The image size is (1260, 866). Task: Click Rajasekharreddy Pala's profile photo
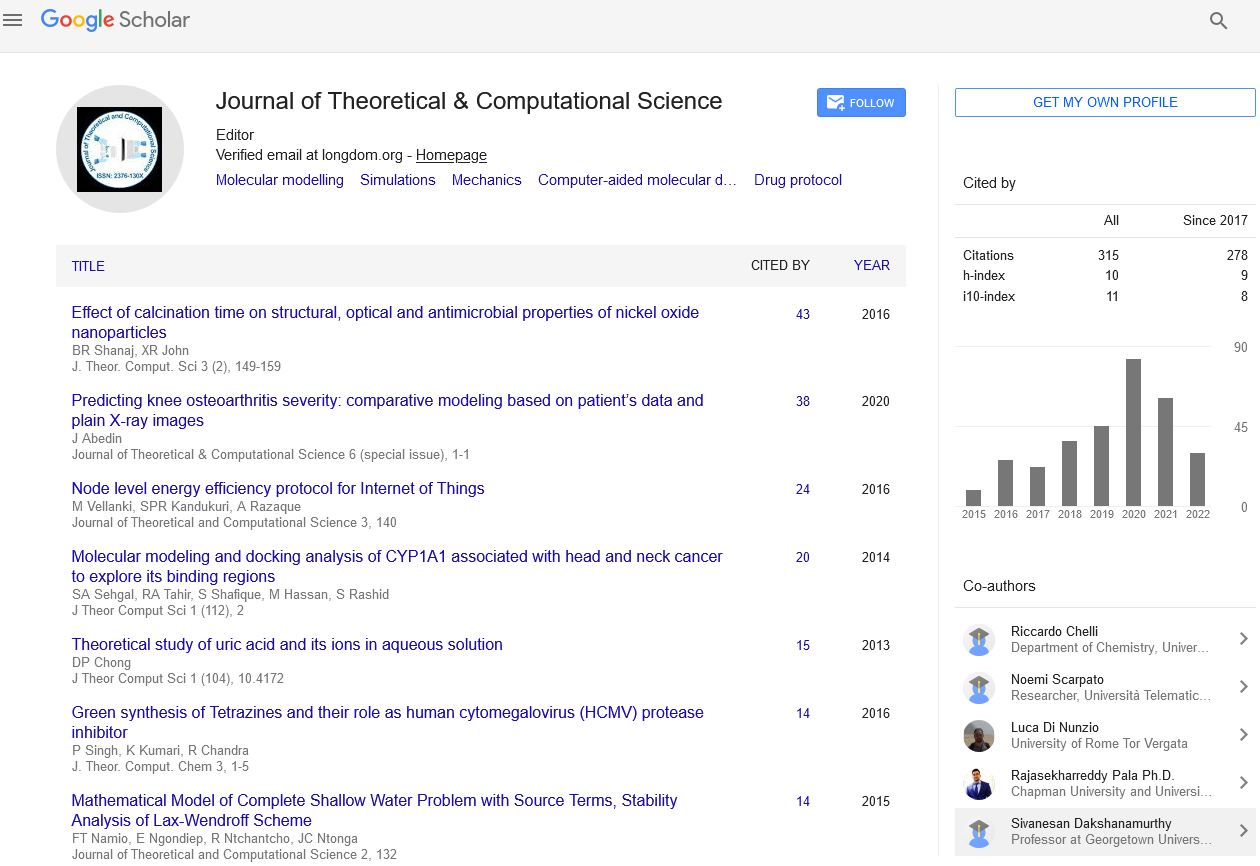pos(979,784)
